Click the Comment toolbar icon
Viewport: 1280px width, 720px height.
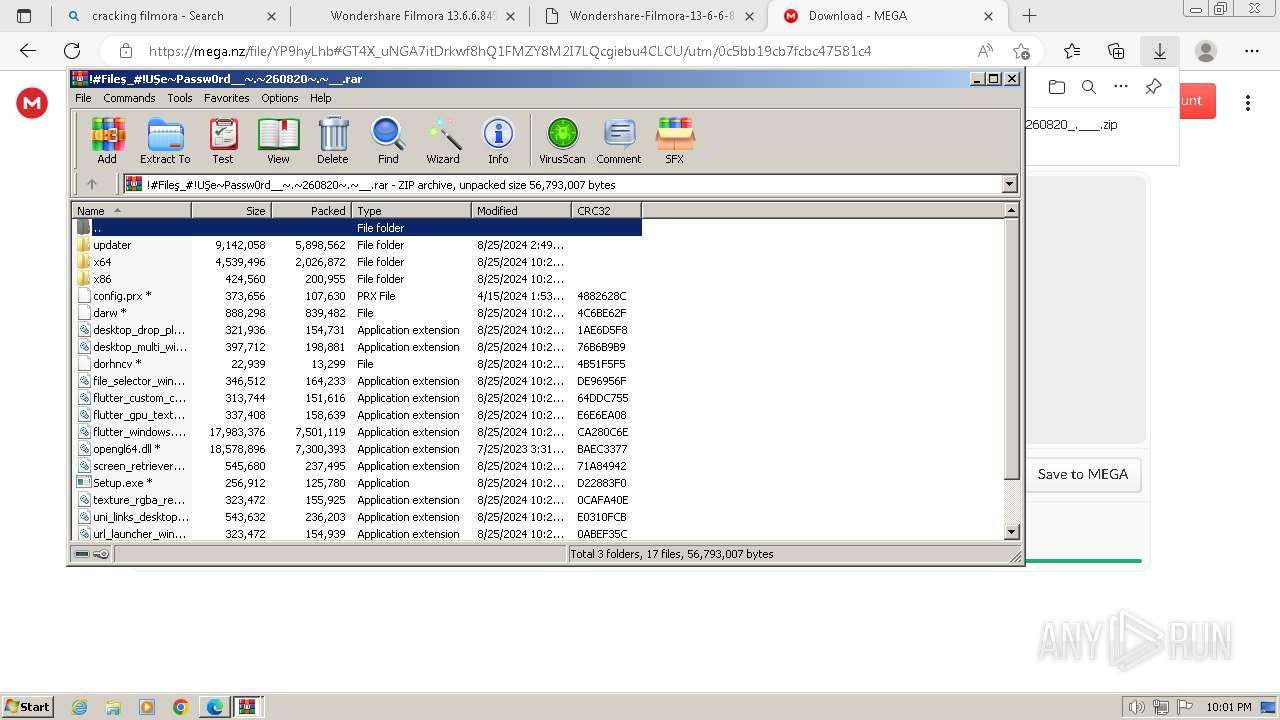(619, 141)
